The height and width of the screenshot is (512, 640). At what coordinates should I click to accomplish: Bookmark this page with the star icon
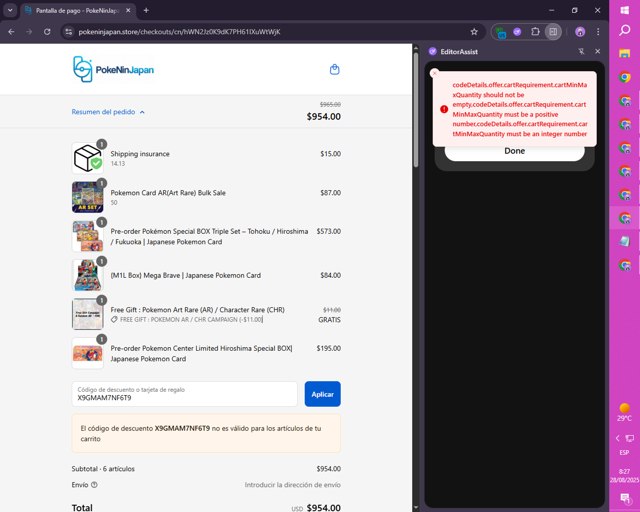(x=474, y=32)
